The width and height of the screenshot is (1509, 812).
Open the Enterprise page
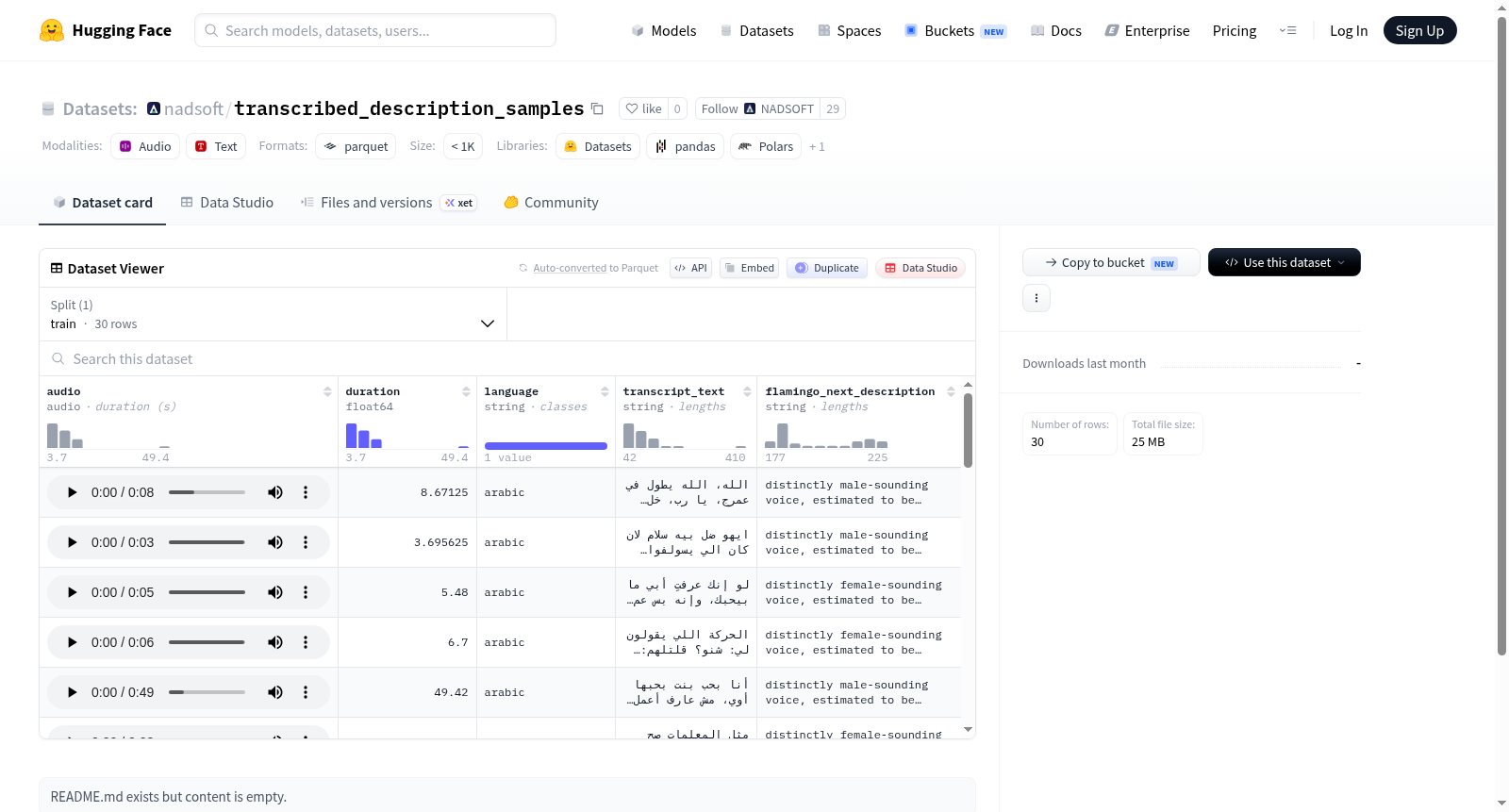click(1147, 30)
